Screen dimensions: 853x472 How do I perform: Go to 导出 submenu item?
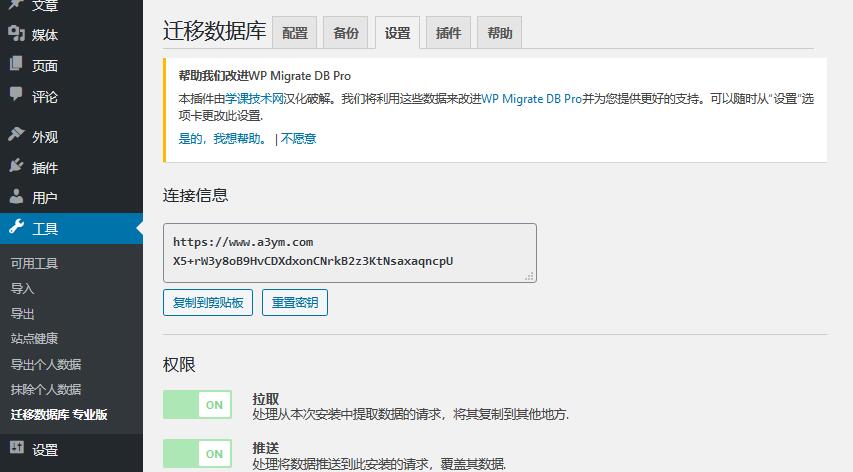22,314
